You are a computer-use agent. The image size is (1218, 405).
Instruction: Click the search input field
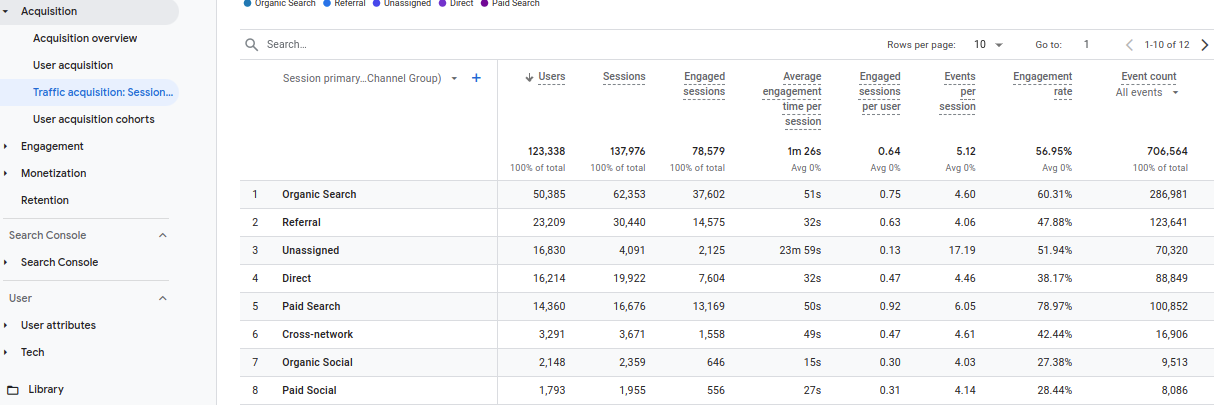pos(500,45)
